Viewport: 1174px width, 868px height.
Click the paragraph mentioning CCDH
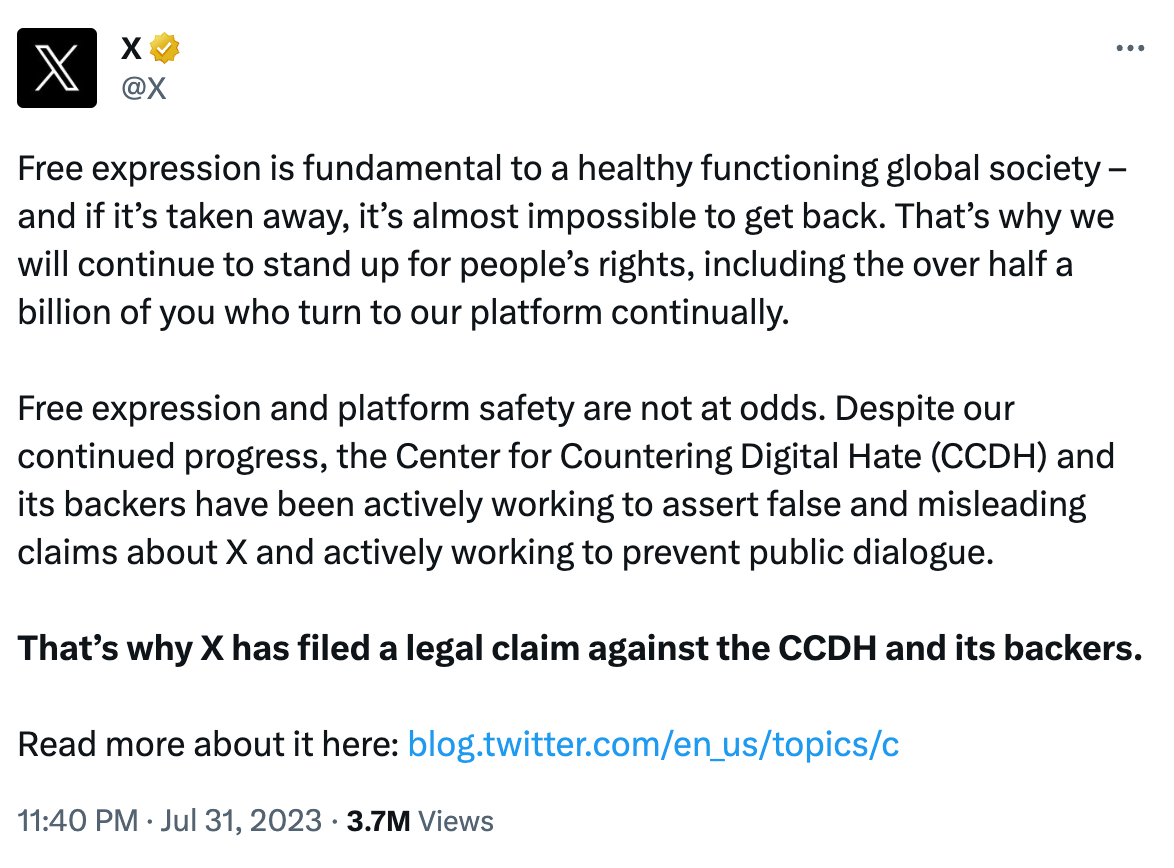(x=565, y=480)
